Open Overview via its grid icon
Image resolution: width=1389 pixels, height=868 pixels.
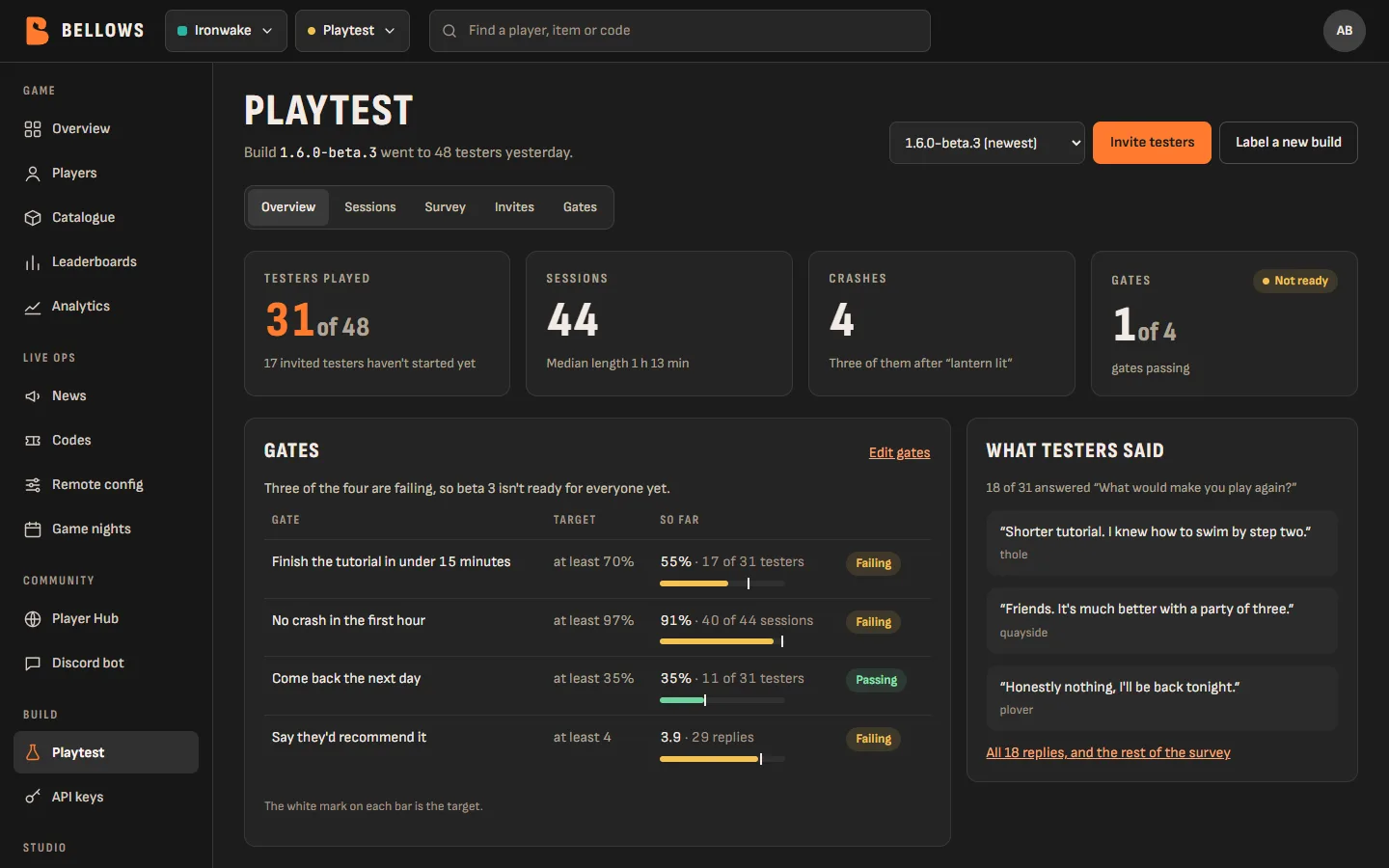[x=33, y=129]
